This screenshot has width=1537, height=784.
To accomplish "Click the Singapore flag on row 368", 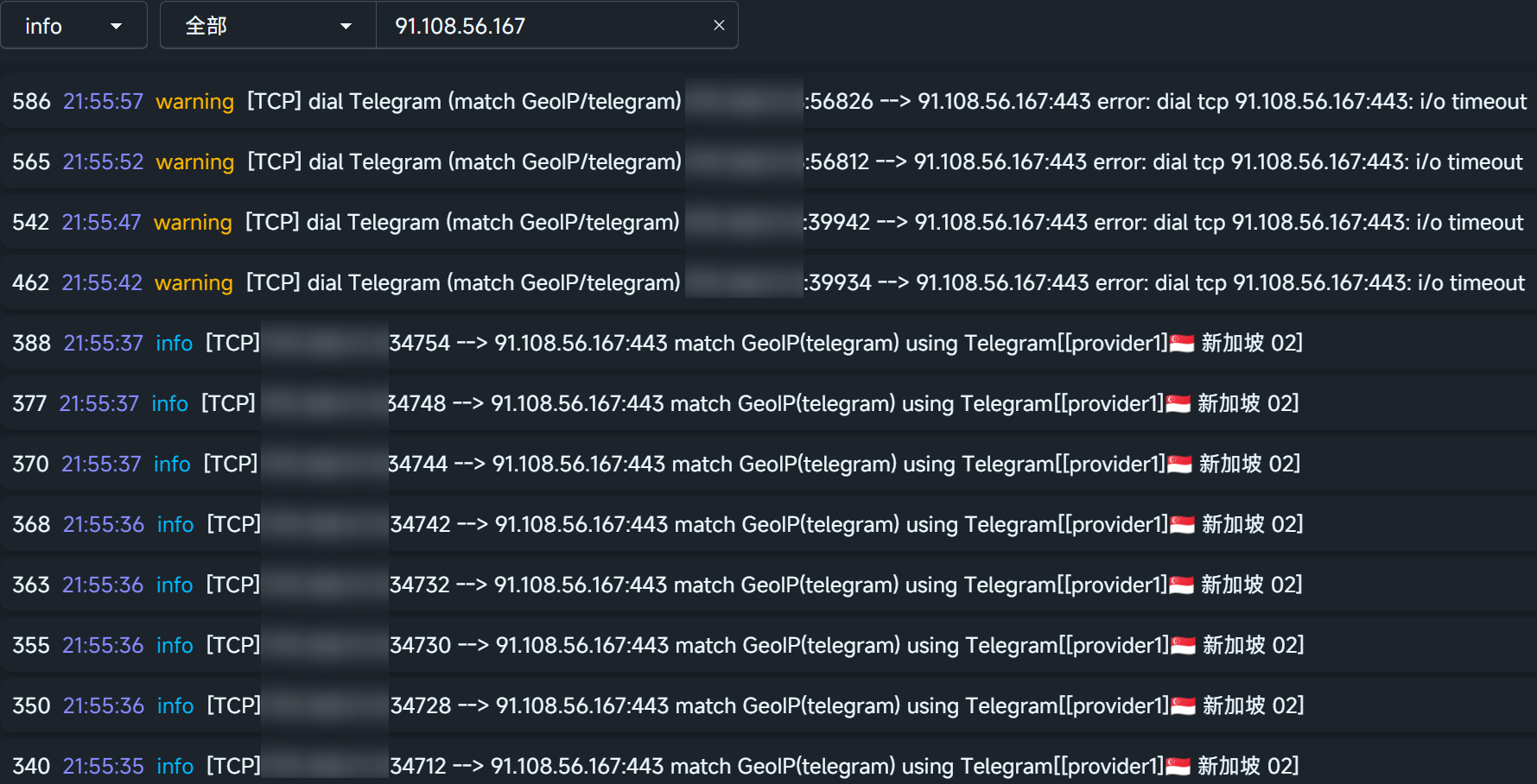I will coord(1183,525).
